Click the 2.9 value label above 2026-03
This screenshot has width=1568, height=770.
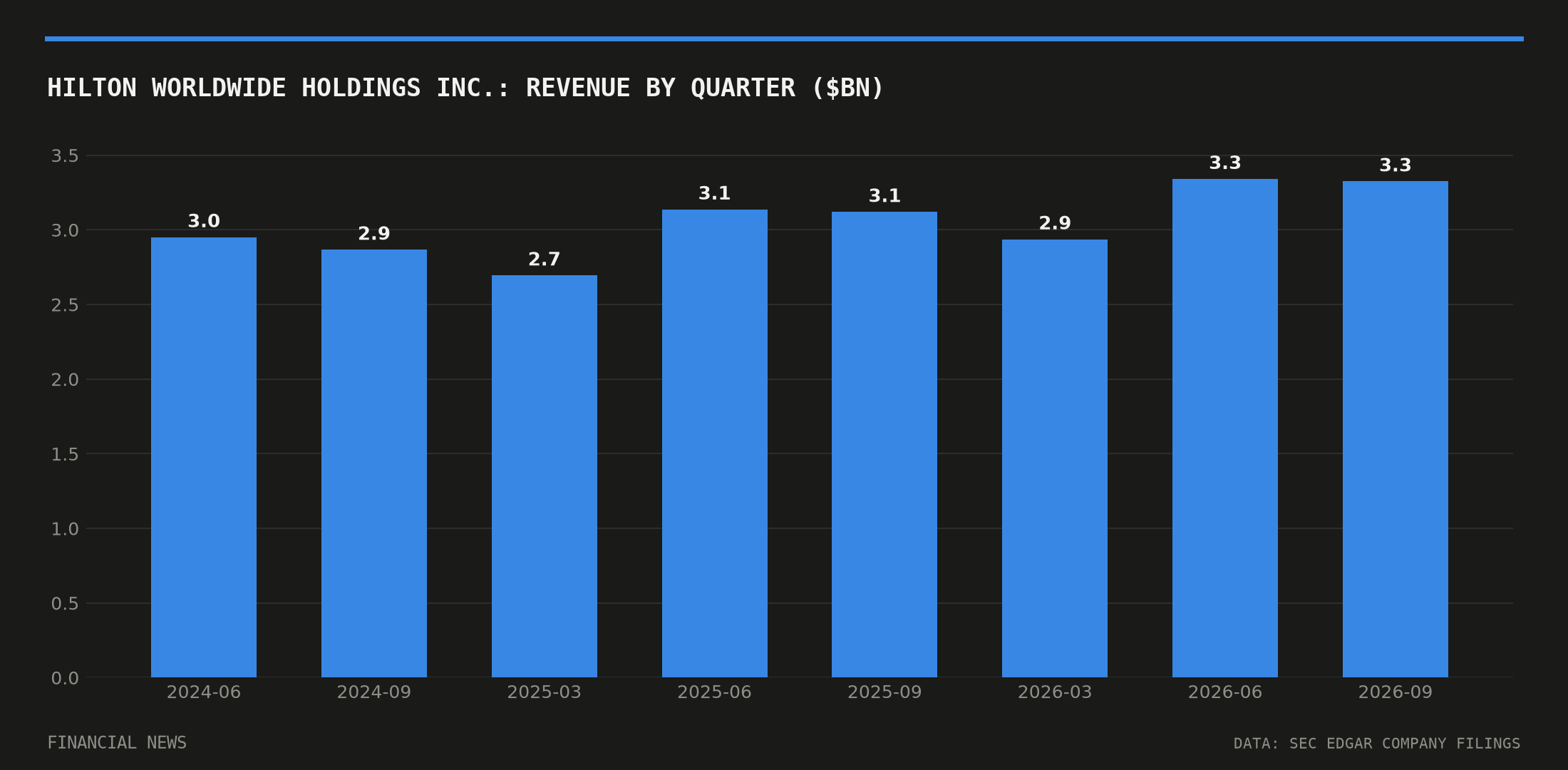(x=1055, y=223)
